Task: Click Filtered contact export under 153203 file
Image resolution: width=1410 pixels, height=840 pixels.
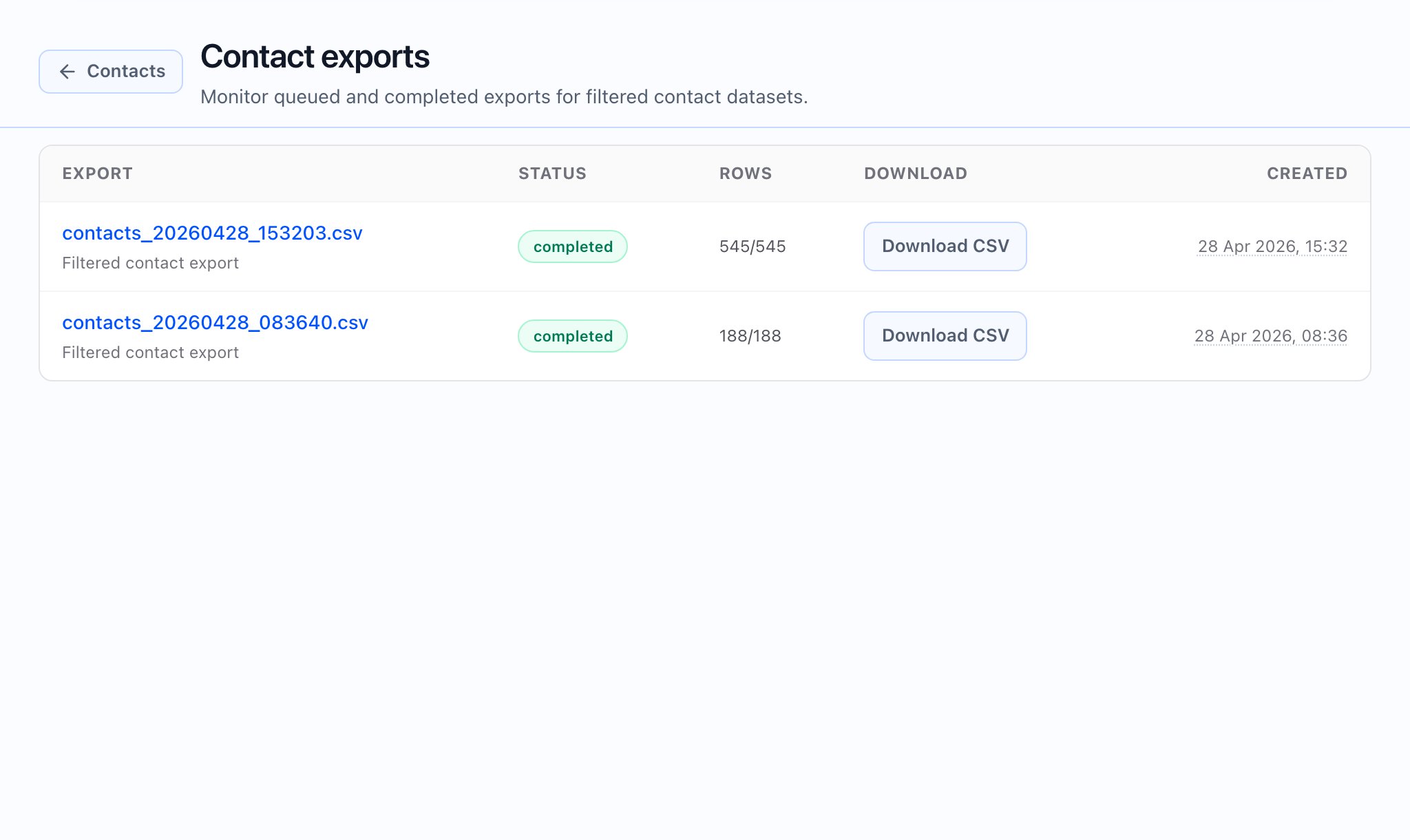Action: tap(150, 263)
